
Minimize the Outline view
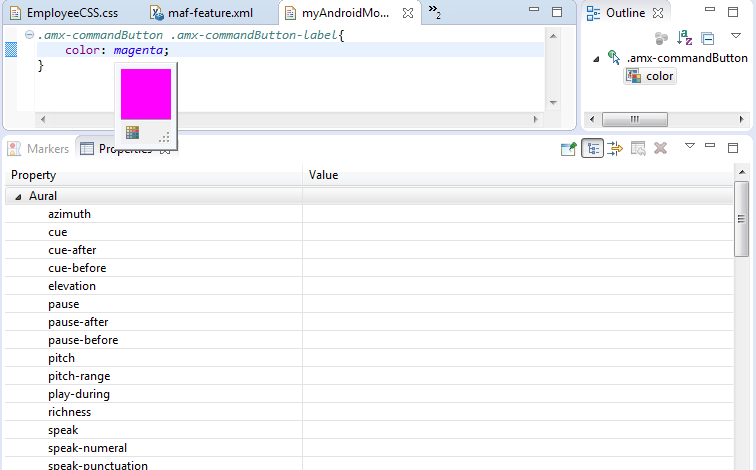click(x=710, y=9)
